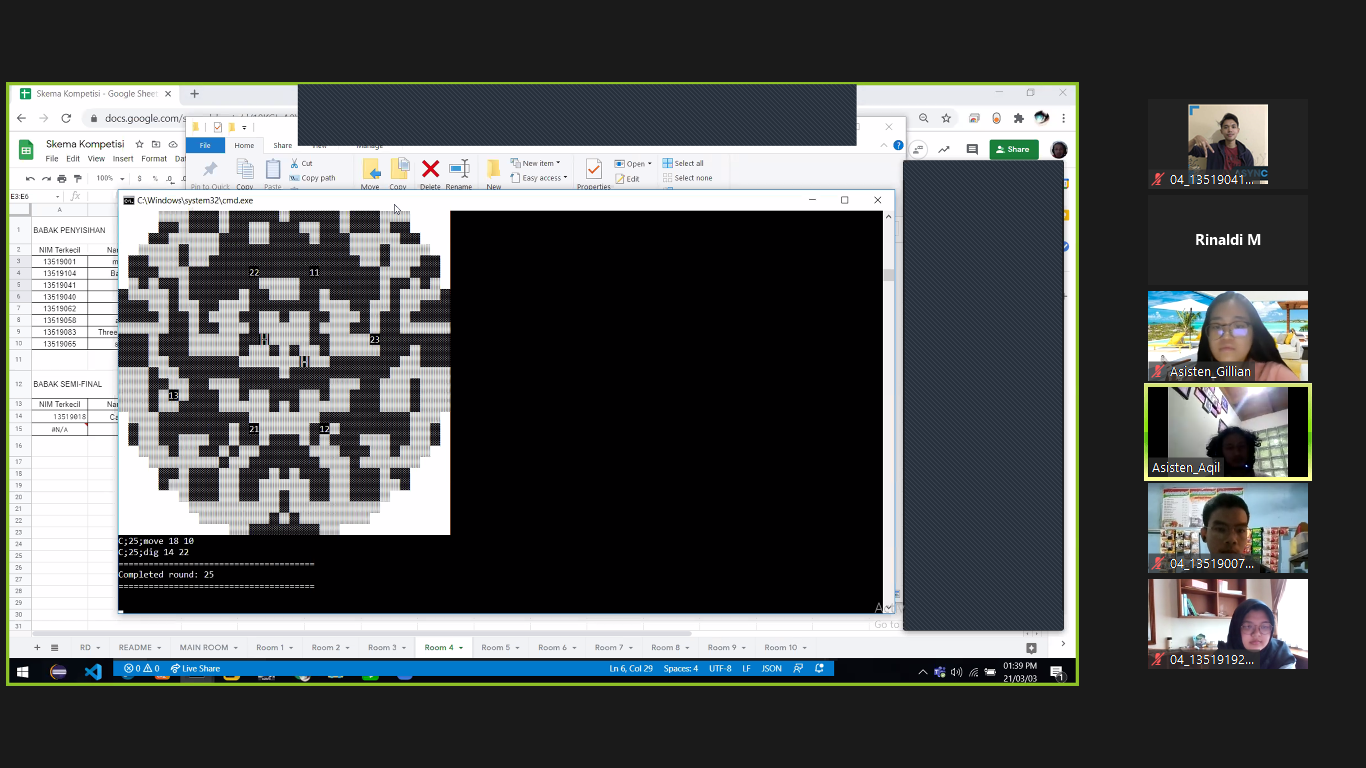The image size is (1366, 768).
Task: Open the Sheets File menu
Action: [51, 159]
